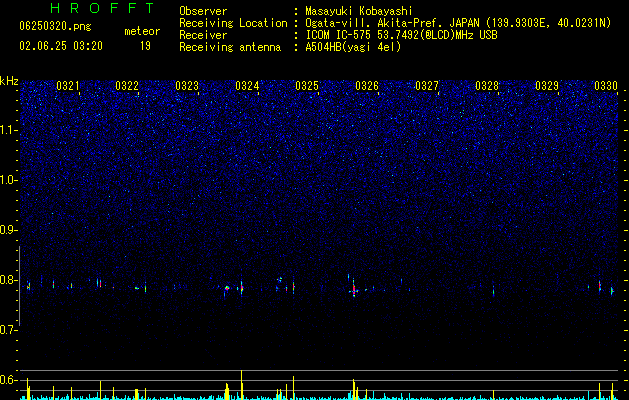Select the meteor count value 19
The height and width of the screenshot is (400, 629).
(145, 46)
